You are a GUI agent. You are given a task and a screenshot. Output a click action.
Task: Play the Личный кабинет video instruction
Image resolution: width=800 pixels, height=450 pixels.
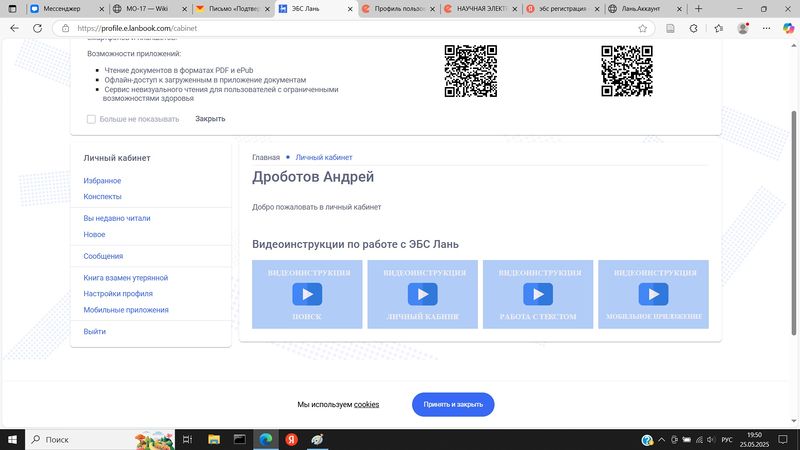tap(422, 294)
